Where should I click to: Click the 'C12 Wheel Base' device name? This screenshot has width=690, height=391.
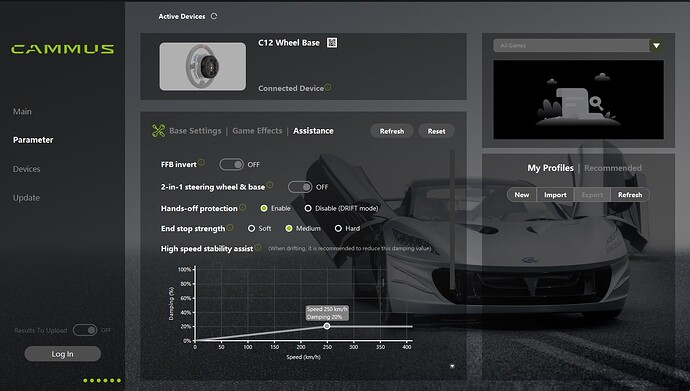(289, 43)
